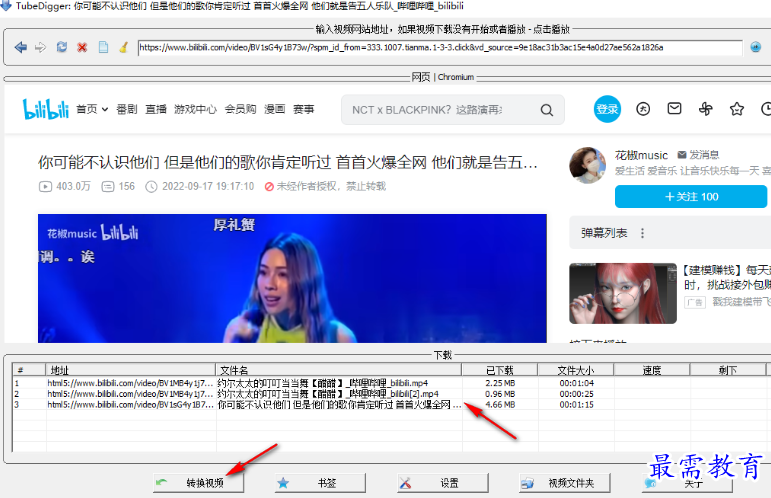Image resolution: width=771 pixels, height=498 pixels.
Task: Click the 文件大小 column header
Action: tap(576, 370)
